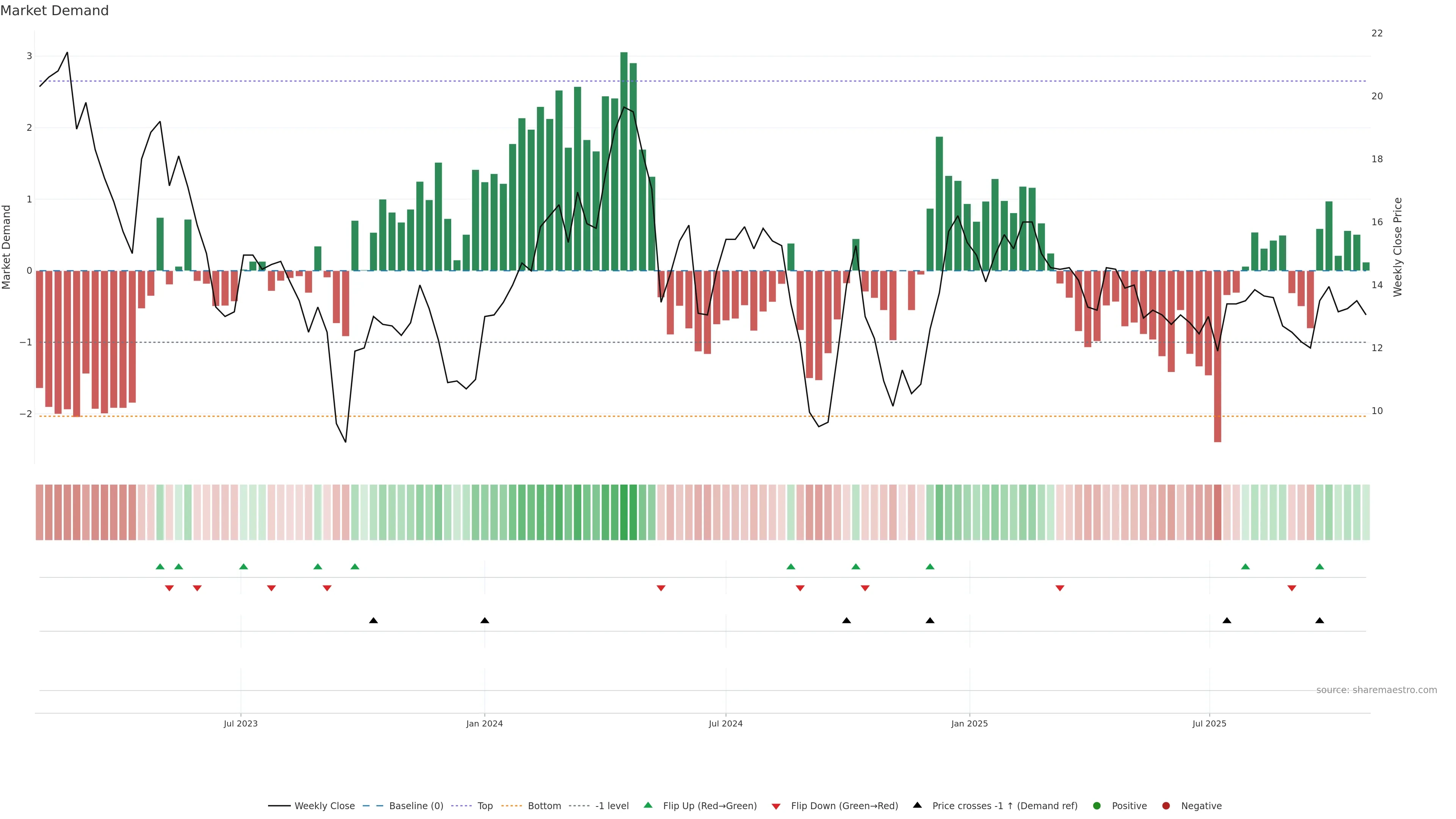Click the Jan 2025 x-axis label
Screen dimensions: 1456x819
[970, 723]
